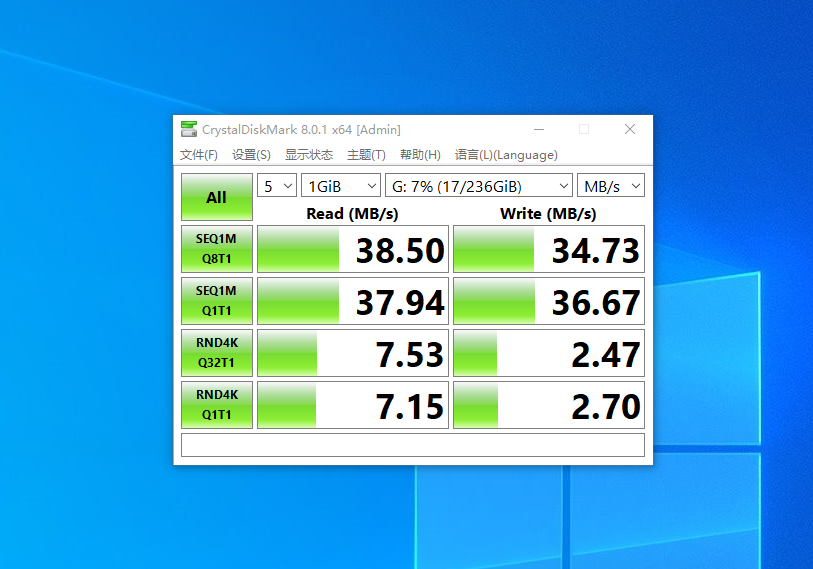The height and width of the screenshot is (569, 813).
Task: Open the 帮助(H) menu
Action: (x=420, y=155)
